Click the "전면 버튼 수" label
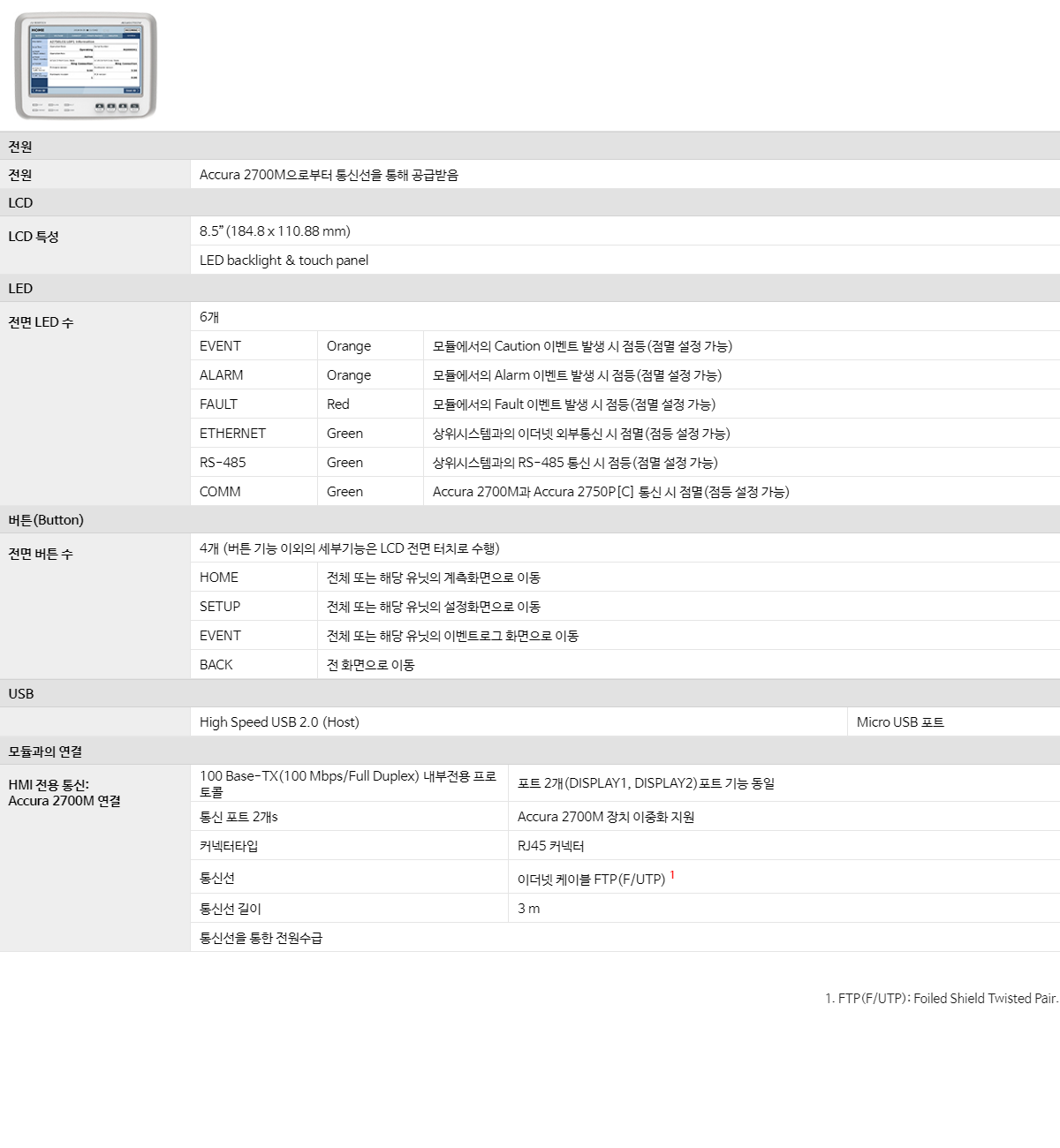Viewport: 1060px width, 1148px height. [x=41, y=555]
